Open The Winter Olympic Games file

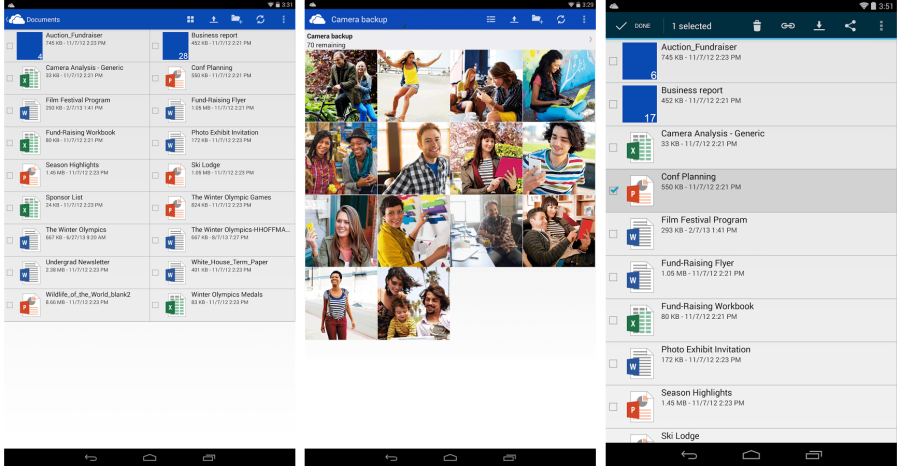(x=223, y=208)
